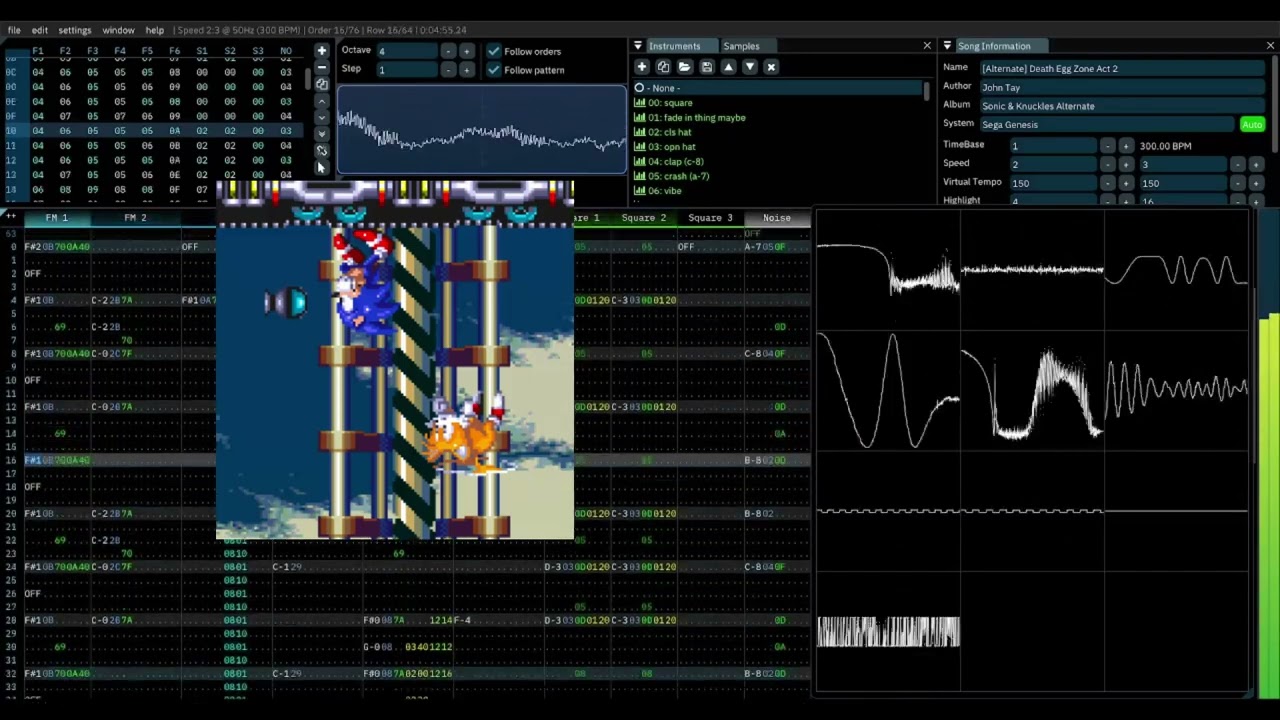Increase TimeBase with plus button
This screenshot has width=1280, height=720.
pos(1126,146)
